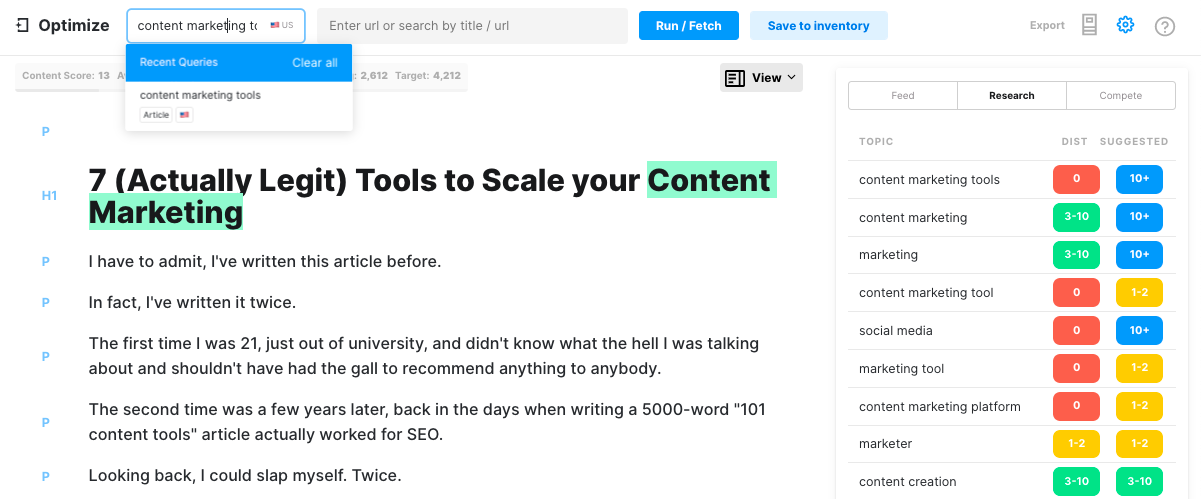The height and width of the screenshot is (499, 1201).
Task: Expand the View dropdown
Action: 791,78
